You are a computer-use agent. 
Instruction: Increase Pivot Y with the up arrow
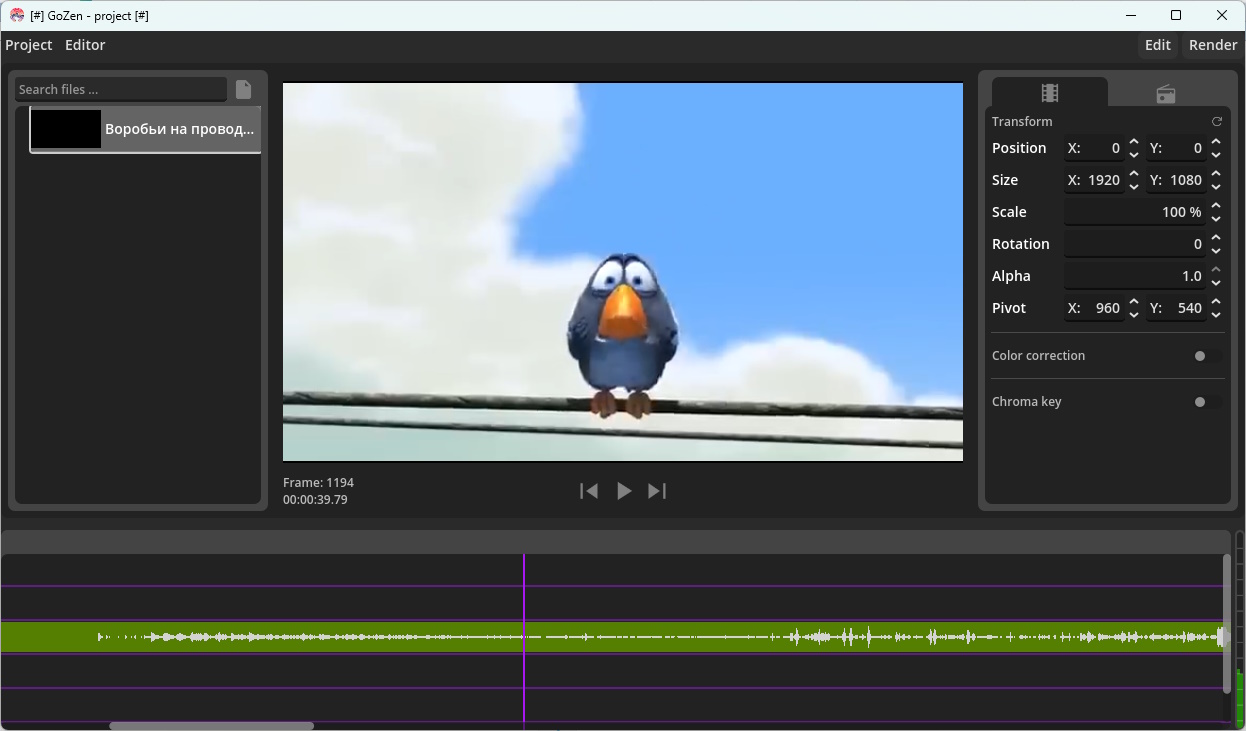(1216, 302)
